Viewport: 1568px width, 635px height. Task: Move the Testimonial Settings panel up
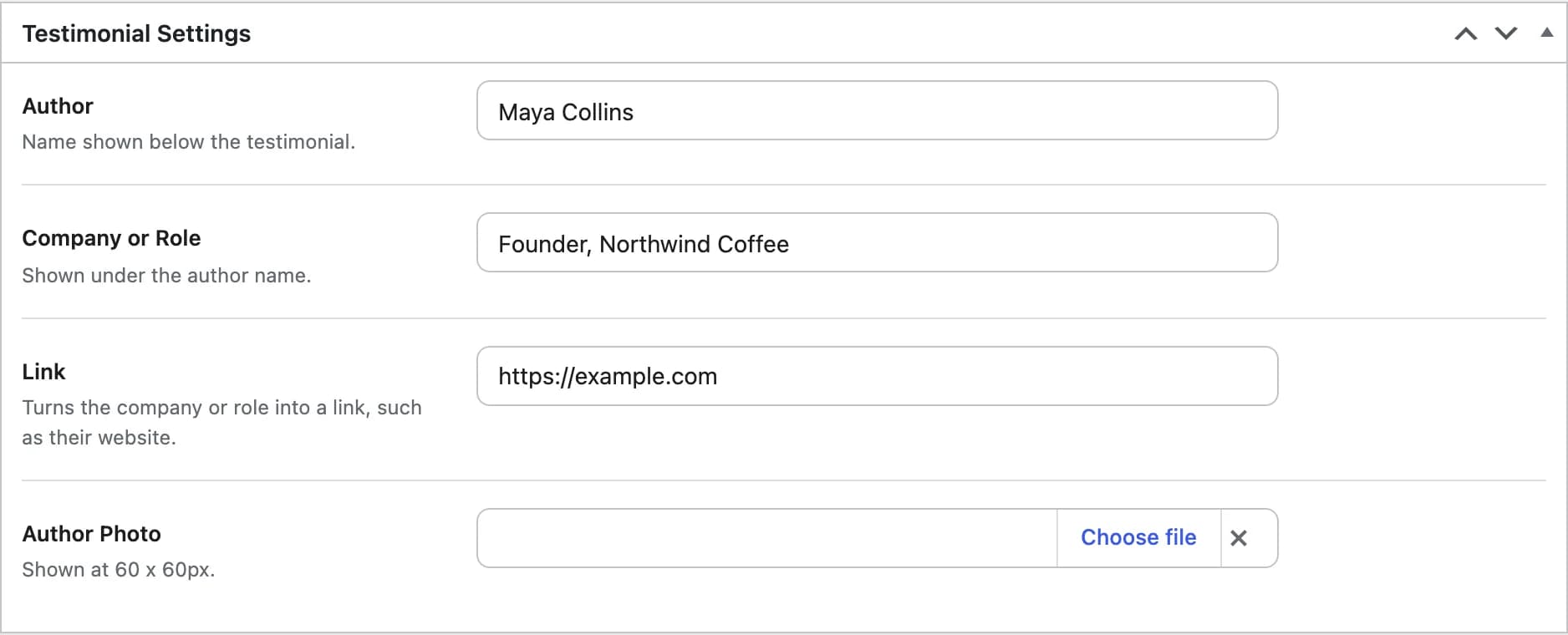point(1466,33)
